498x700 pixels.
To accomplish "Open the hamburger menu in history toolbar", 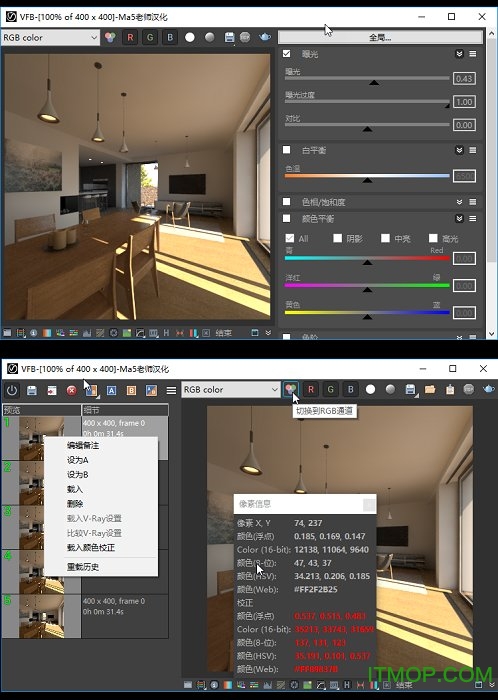I will click(171, 390).
